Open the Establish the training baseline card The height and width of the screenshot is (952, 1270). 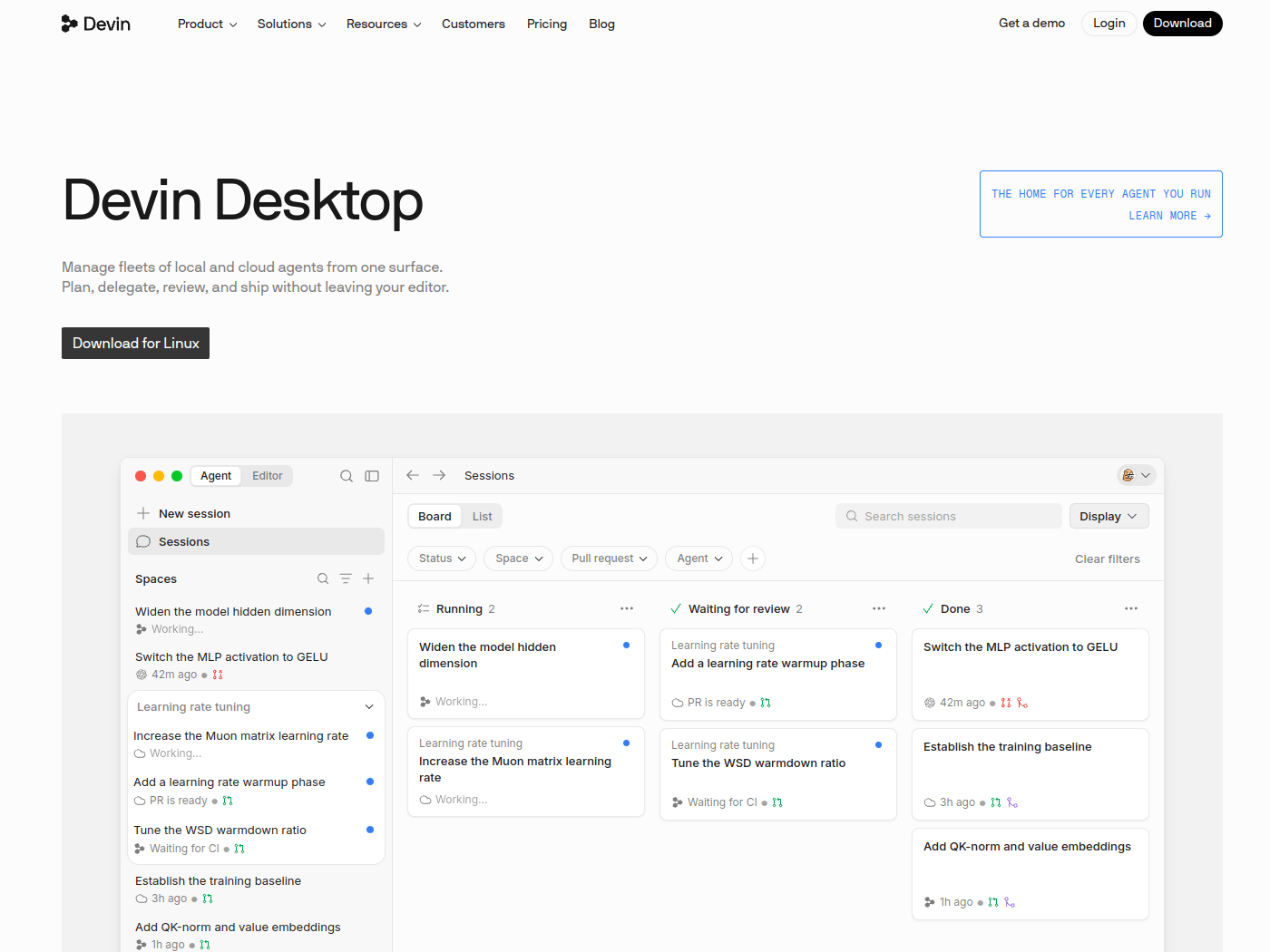pyautogui.click(x=1031, y=774)
